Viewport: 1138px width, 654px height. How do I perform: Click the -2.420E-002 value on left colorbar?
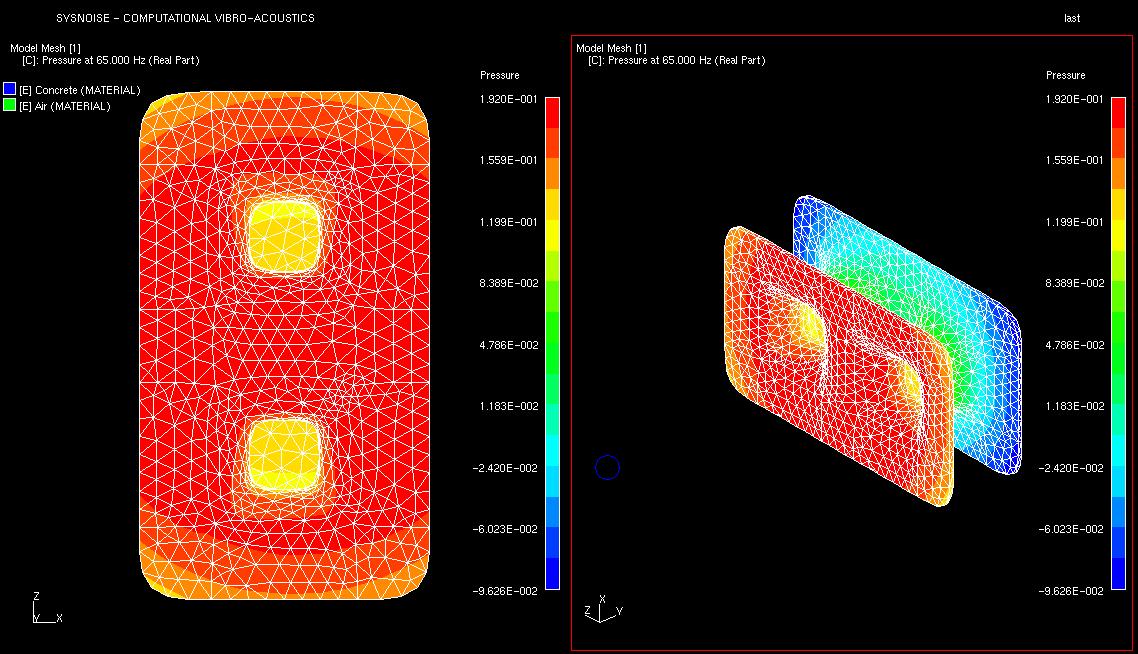pos(505,468)
